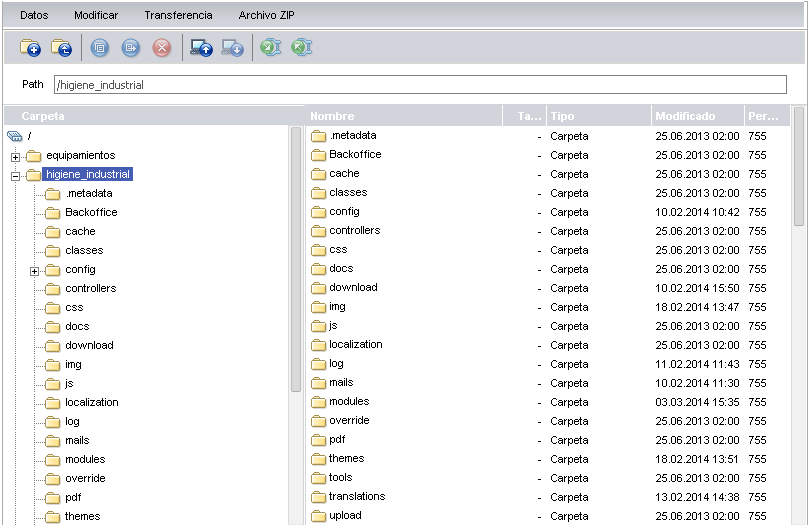Select the tools row in file list

548,478
